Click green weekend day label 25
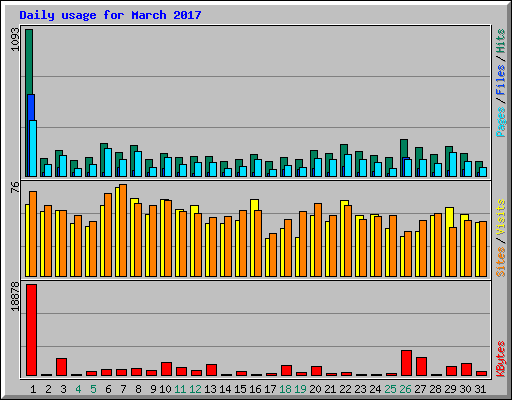Screen dimensions: 512x400 click(390, 389)
